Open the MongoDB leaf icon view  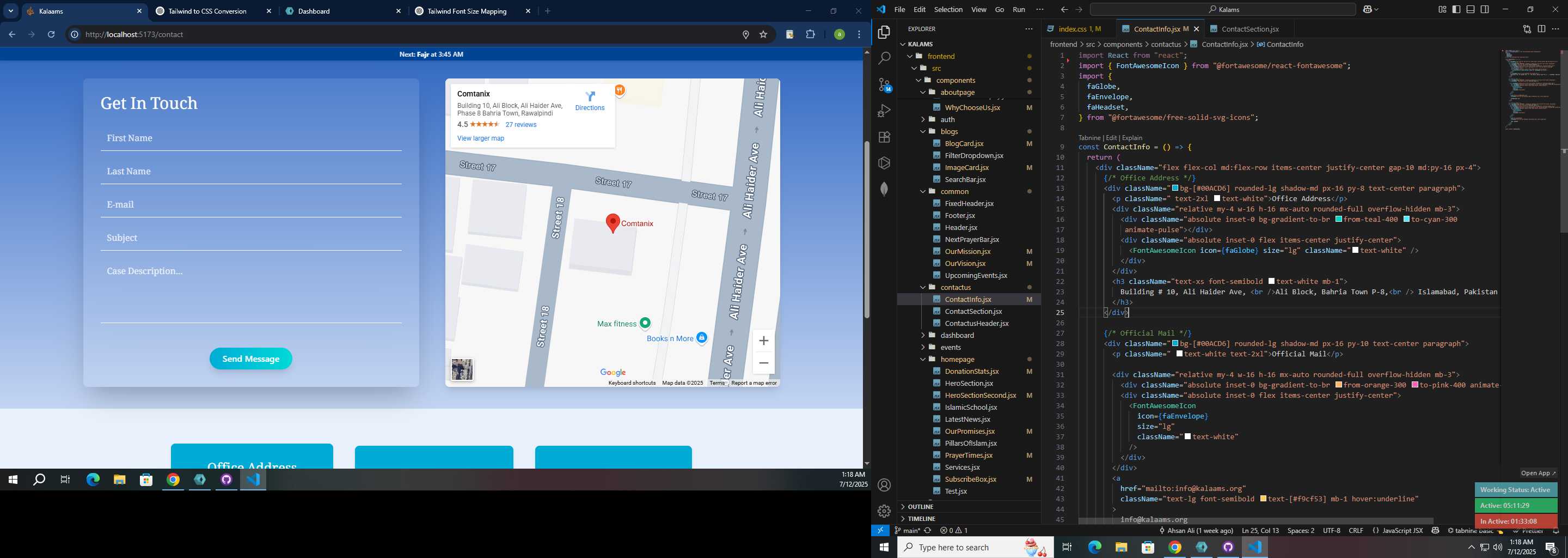(884, 189)
